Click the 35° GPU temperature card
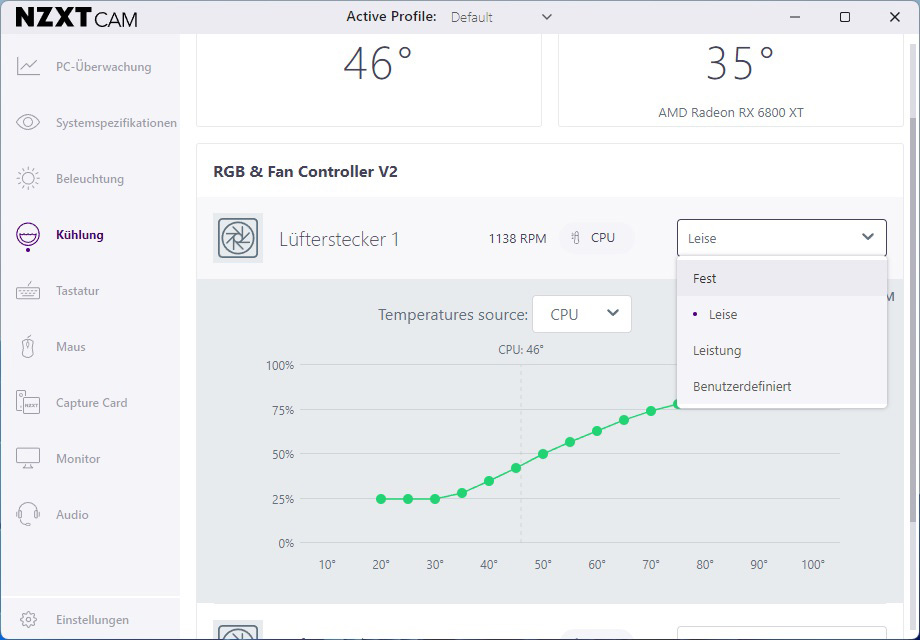The height and width of the screenshot is (640, 920). coord(730,80)
